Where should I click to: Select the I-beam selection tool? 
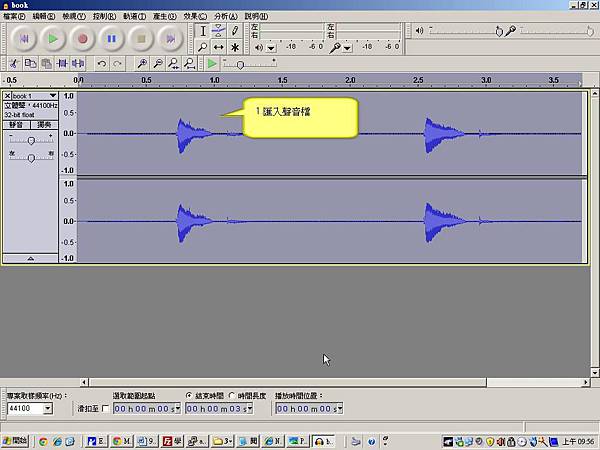coord(203,31)
